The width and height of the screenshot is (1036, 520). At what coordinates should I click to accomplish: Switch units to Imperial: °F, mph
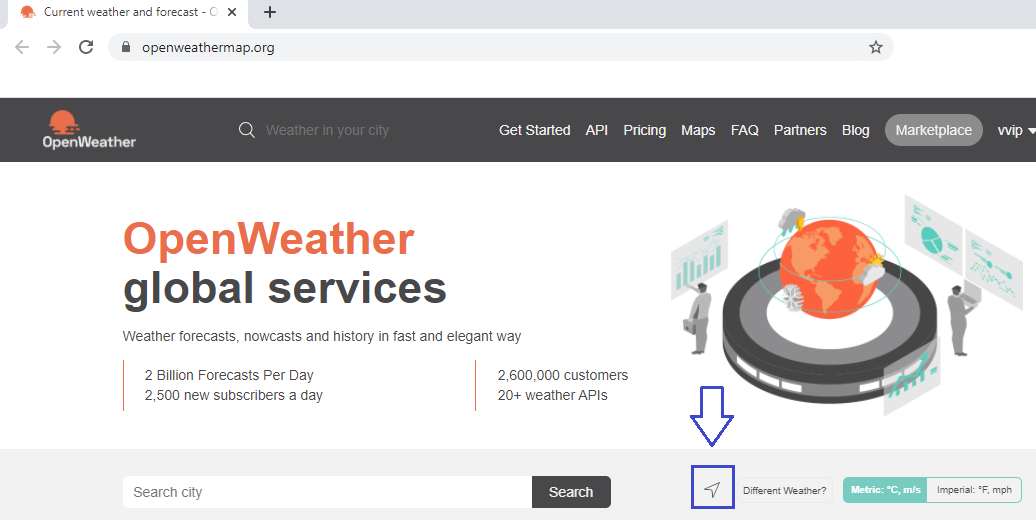pos(974,490)
